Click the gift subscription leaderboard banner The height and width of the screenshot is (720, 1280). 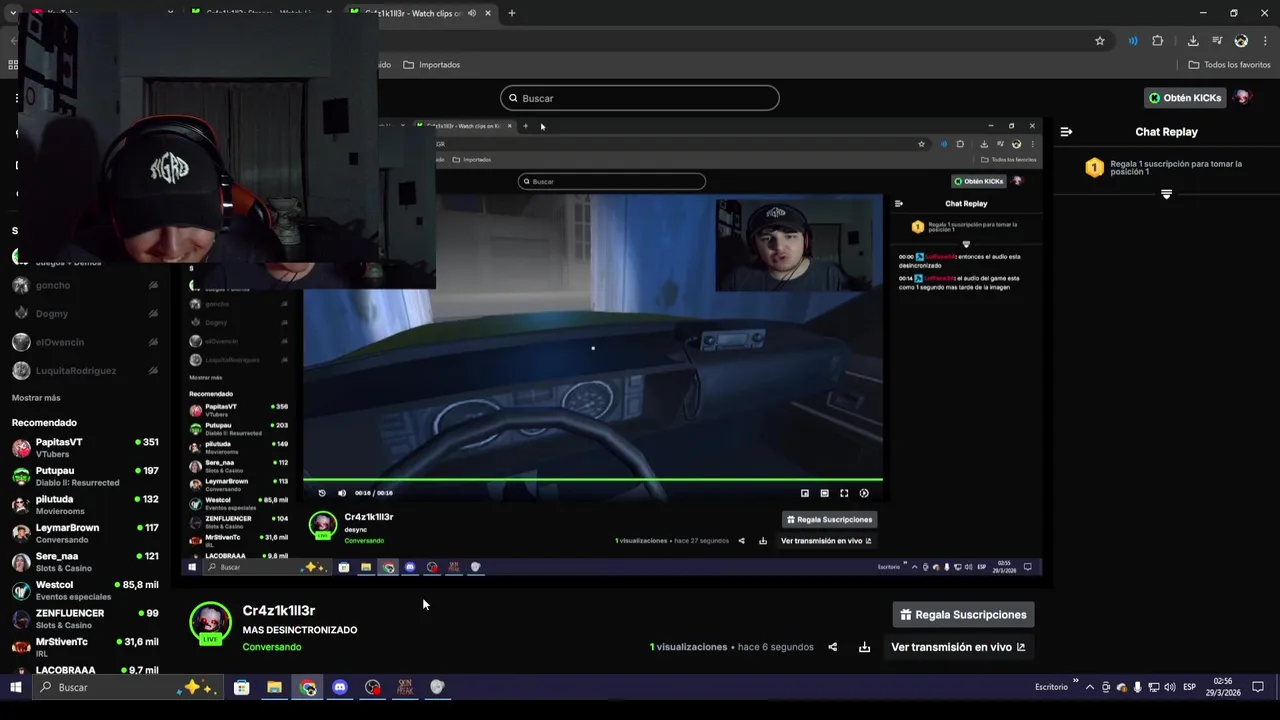click(1166, 168)
